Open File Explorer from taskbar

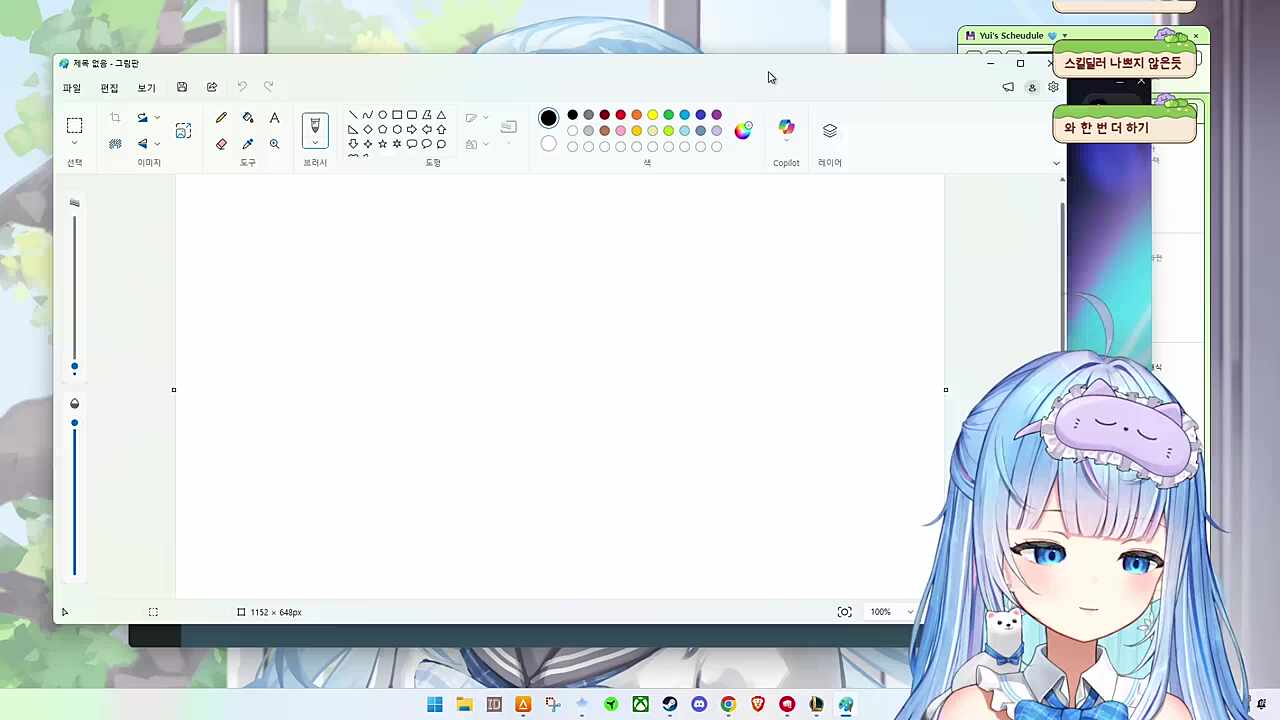coord(464,705)
